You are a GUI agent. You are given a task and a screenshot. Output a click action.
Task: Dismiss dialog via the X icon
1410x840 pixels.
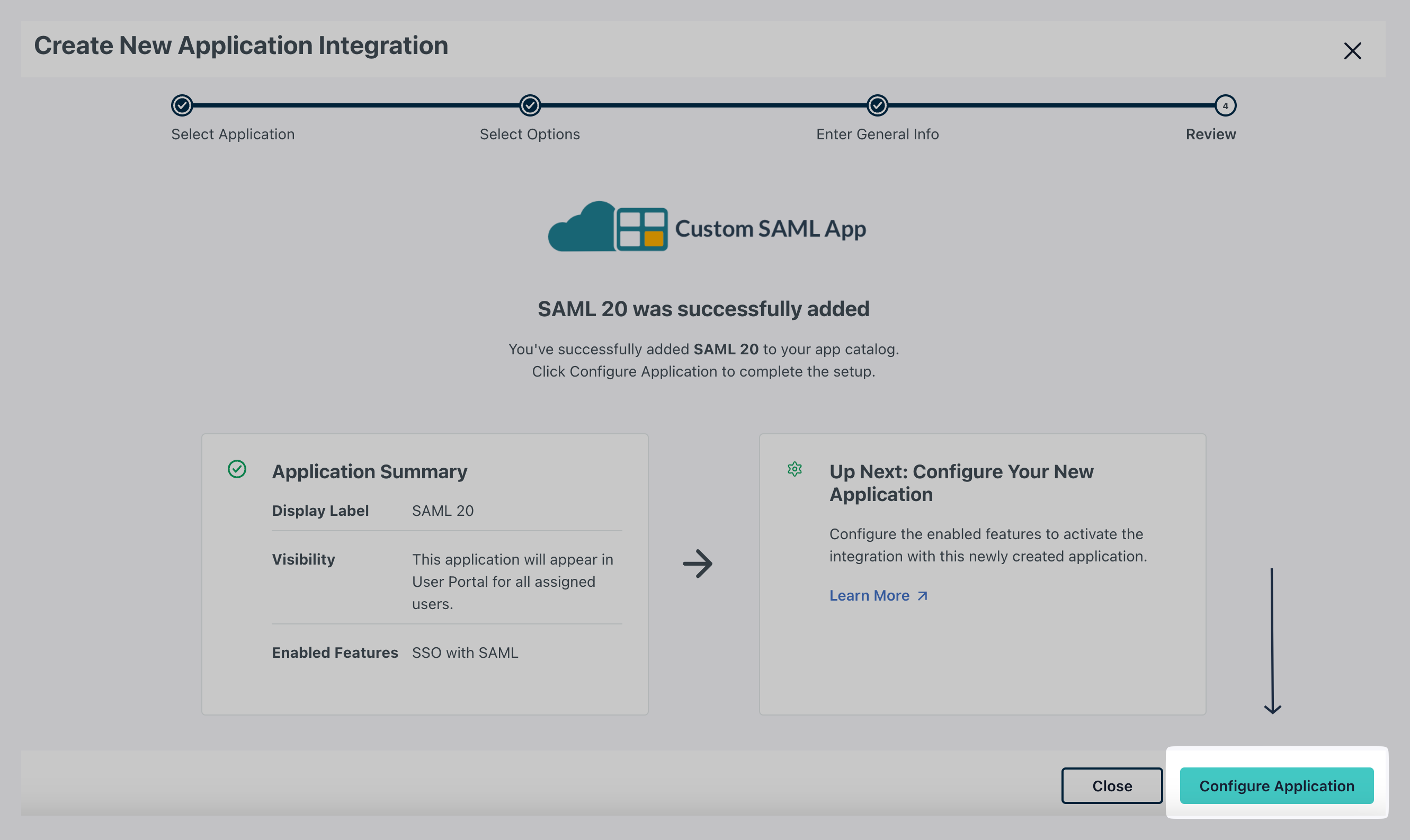1353,50
